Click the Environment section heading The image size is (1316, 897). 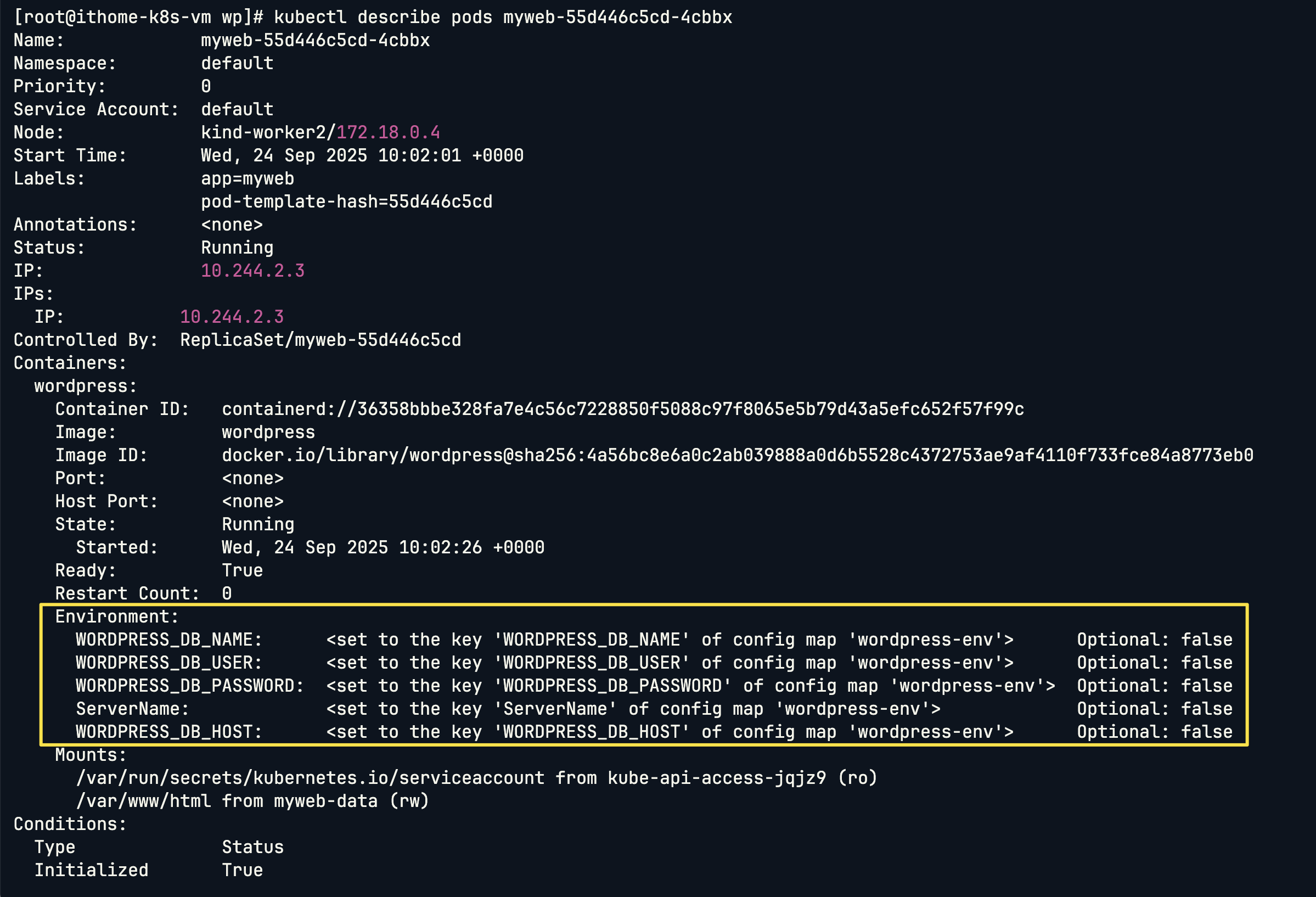point(117,616)
